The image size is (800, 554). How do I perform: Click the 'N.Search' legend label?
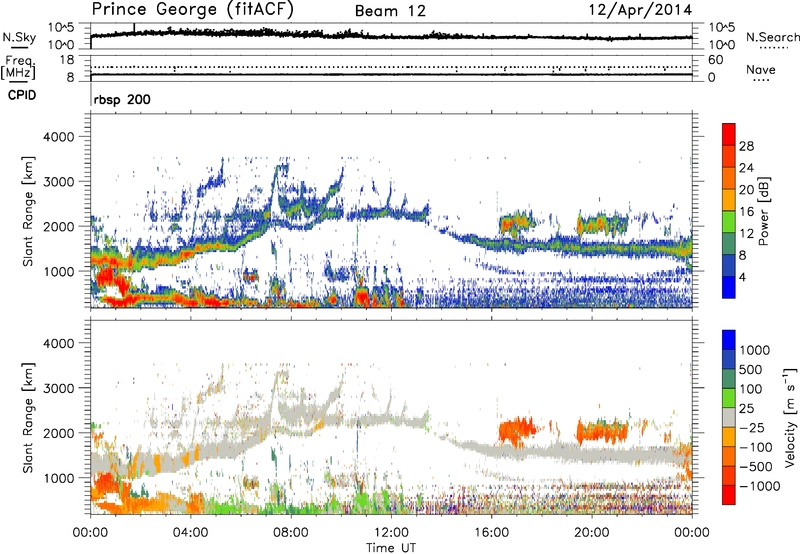tap(773, 37)
